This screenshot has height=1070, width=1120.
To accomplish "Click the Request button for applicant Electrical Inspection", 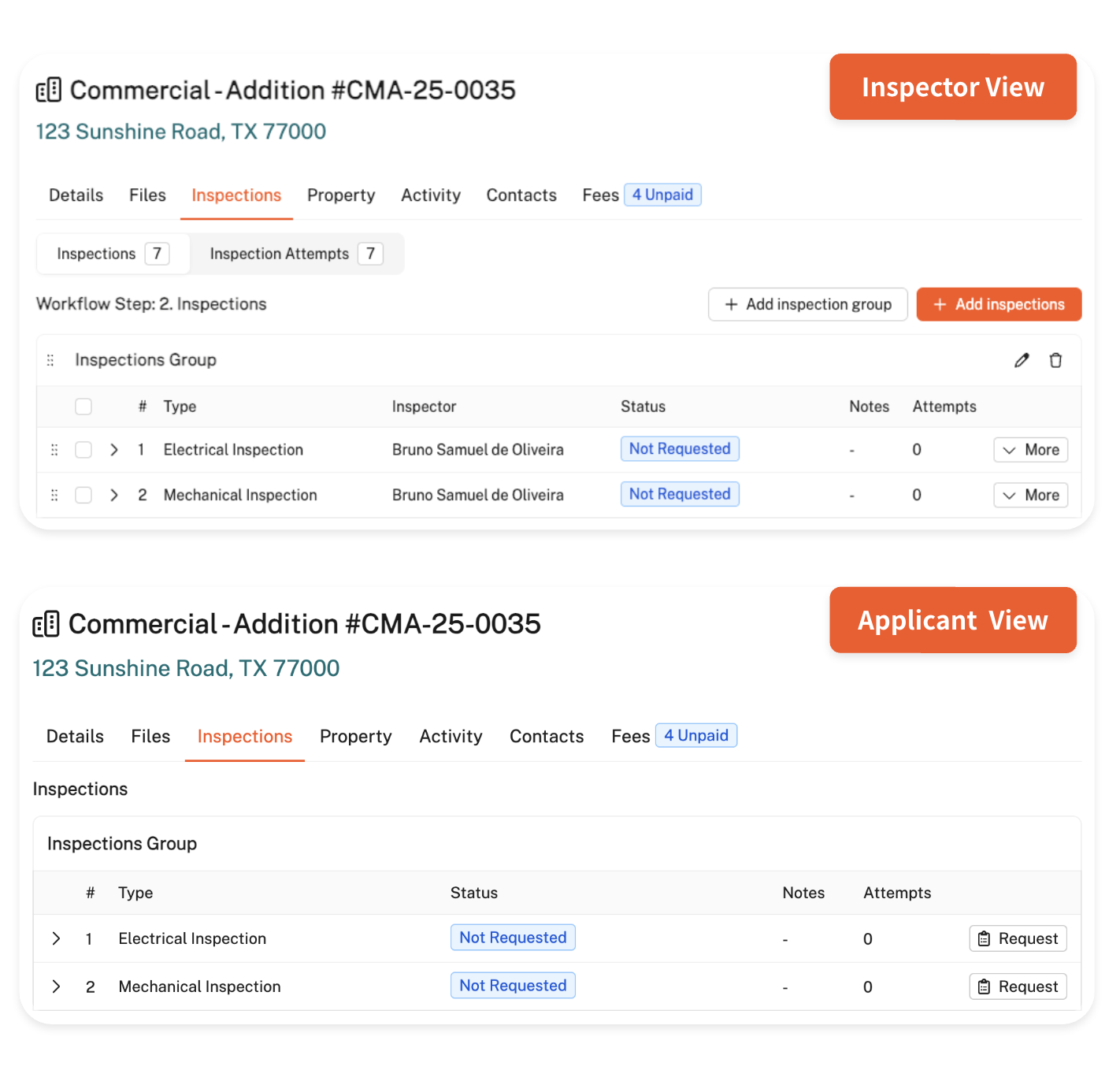I will (x=1018, y=938).
